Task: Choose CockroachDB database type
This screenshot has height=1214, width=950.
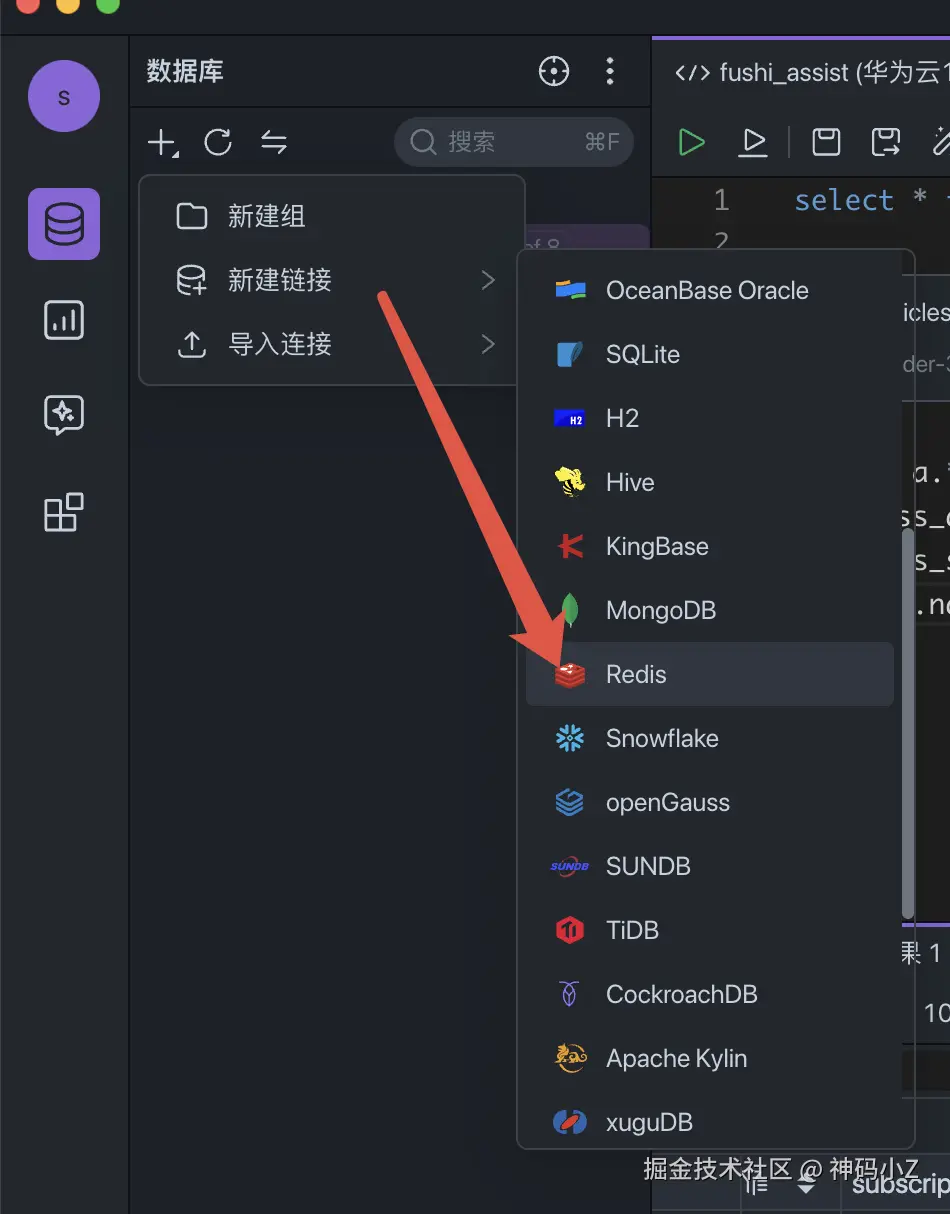Action: 710,994
